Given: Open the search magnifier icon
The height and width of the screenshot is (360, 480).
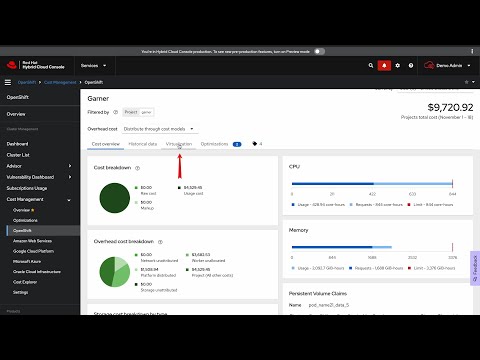Looking at the screenshot, I should coord(371,66).
